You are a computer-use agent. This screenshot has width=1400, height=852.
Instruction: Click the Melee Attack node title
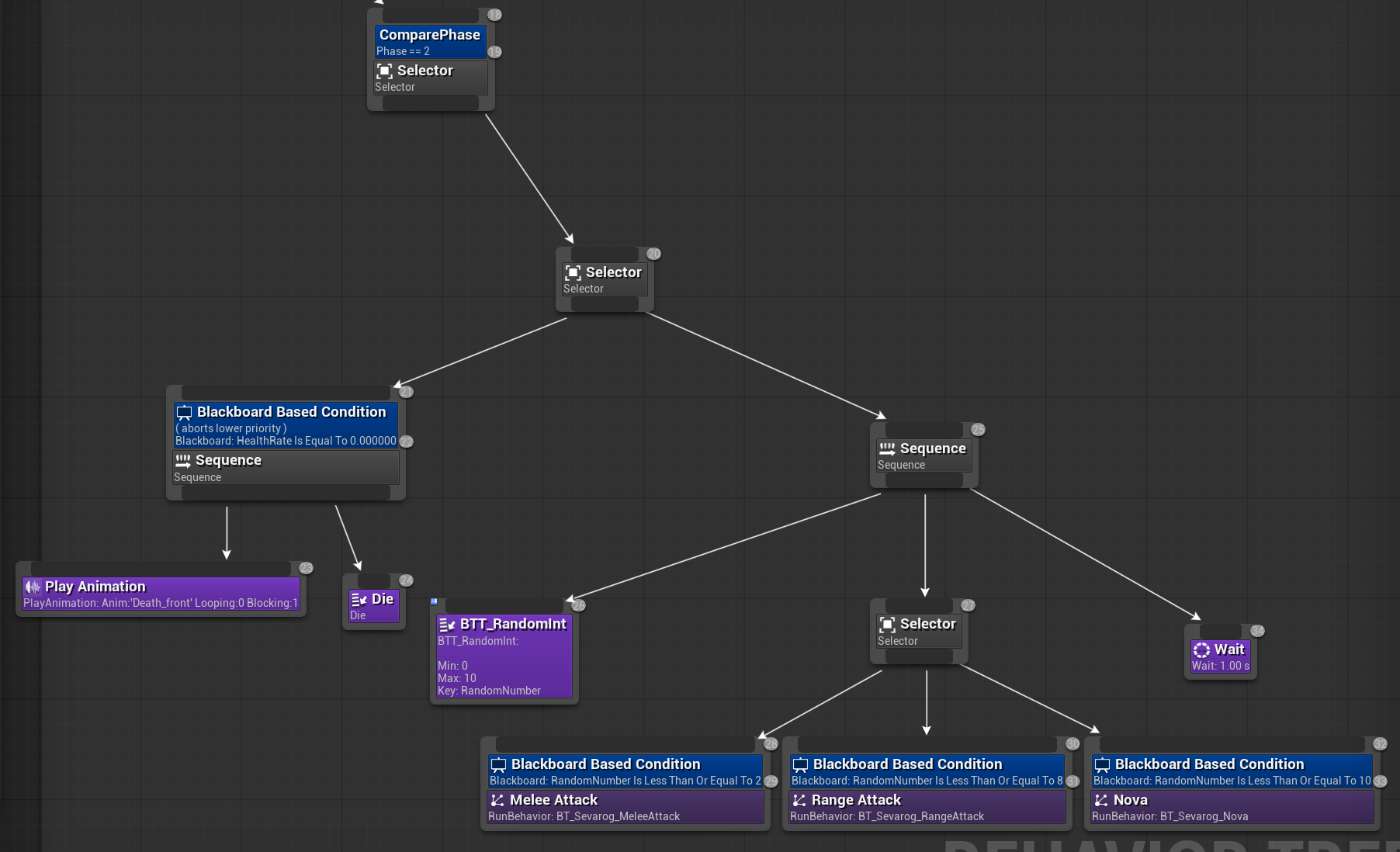pos(554,800)
